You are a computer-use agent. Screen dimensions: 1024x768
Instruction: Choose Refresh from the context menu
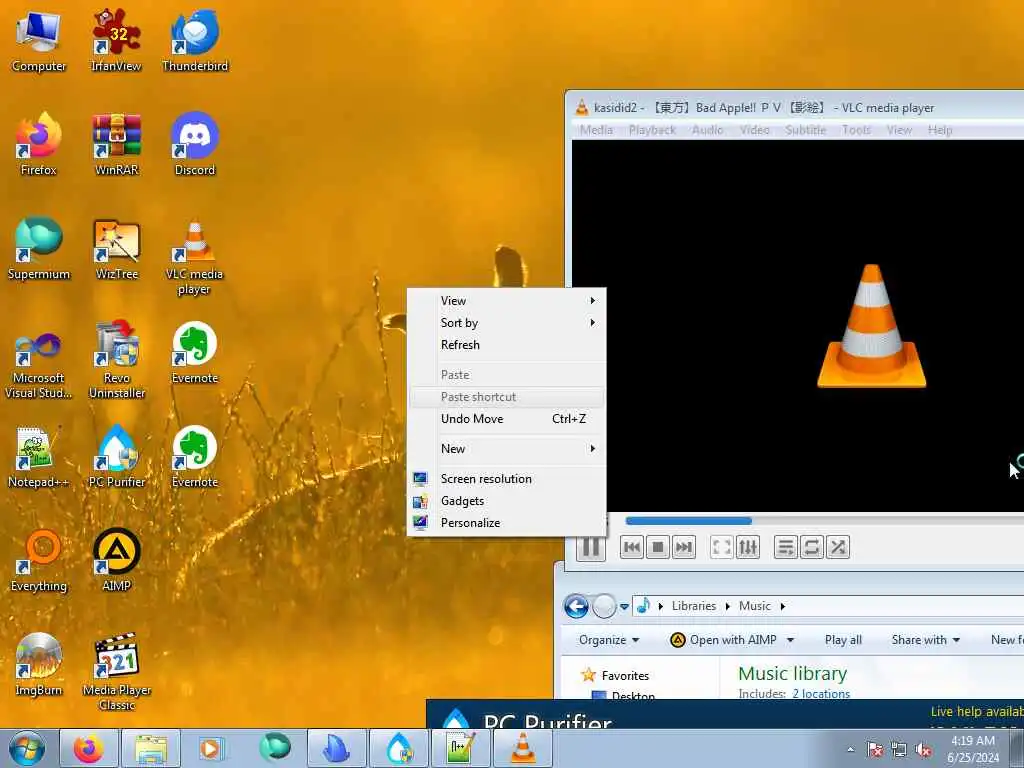506,345
